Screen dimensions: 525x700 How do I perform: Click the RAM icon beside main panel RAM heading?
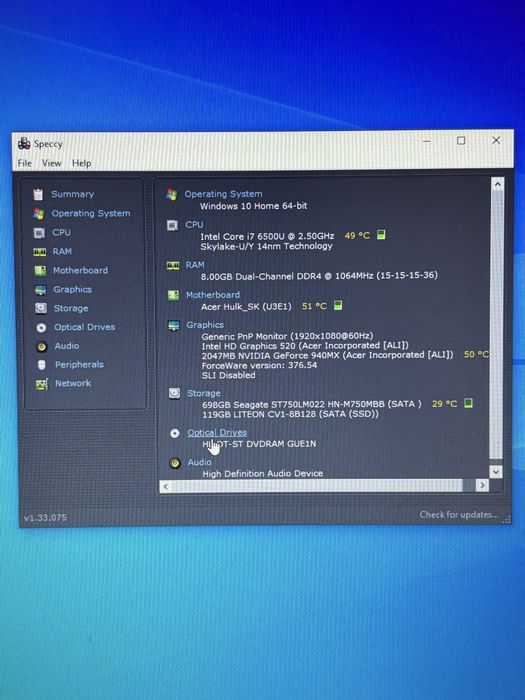tap(173, 266)
